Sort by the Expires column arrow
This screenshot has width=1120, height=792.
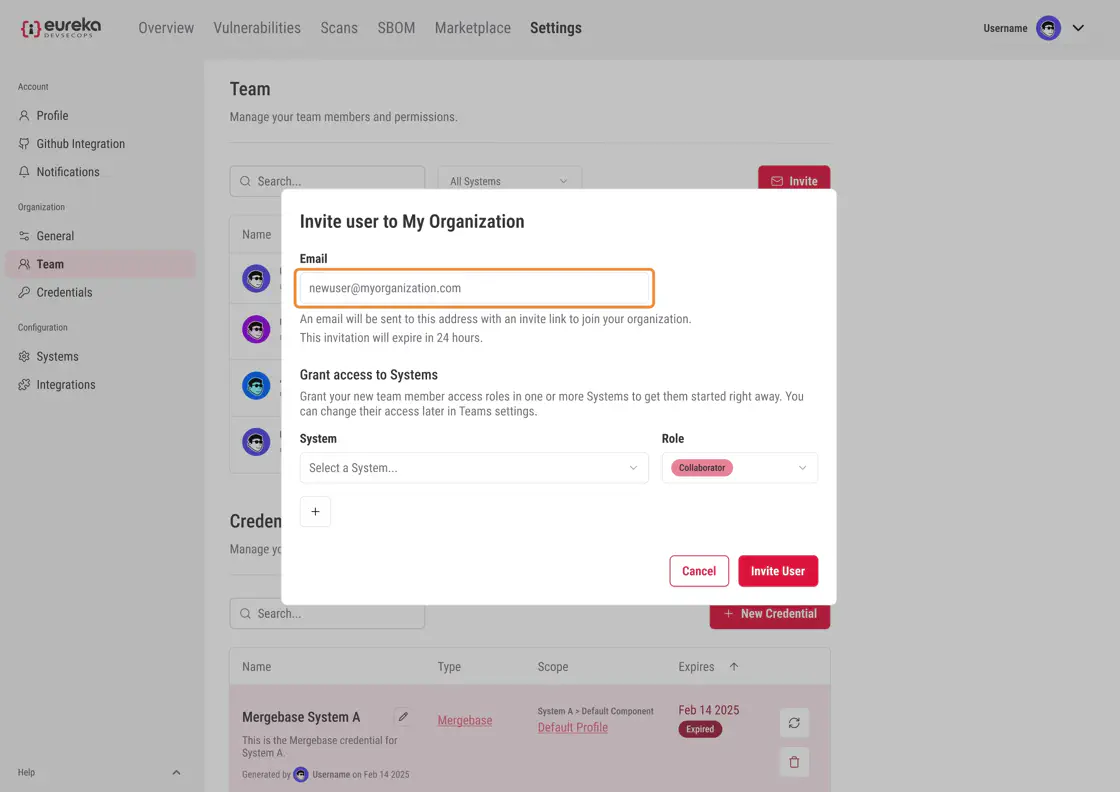733,667
